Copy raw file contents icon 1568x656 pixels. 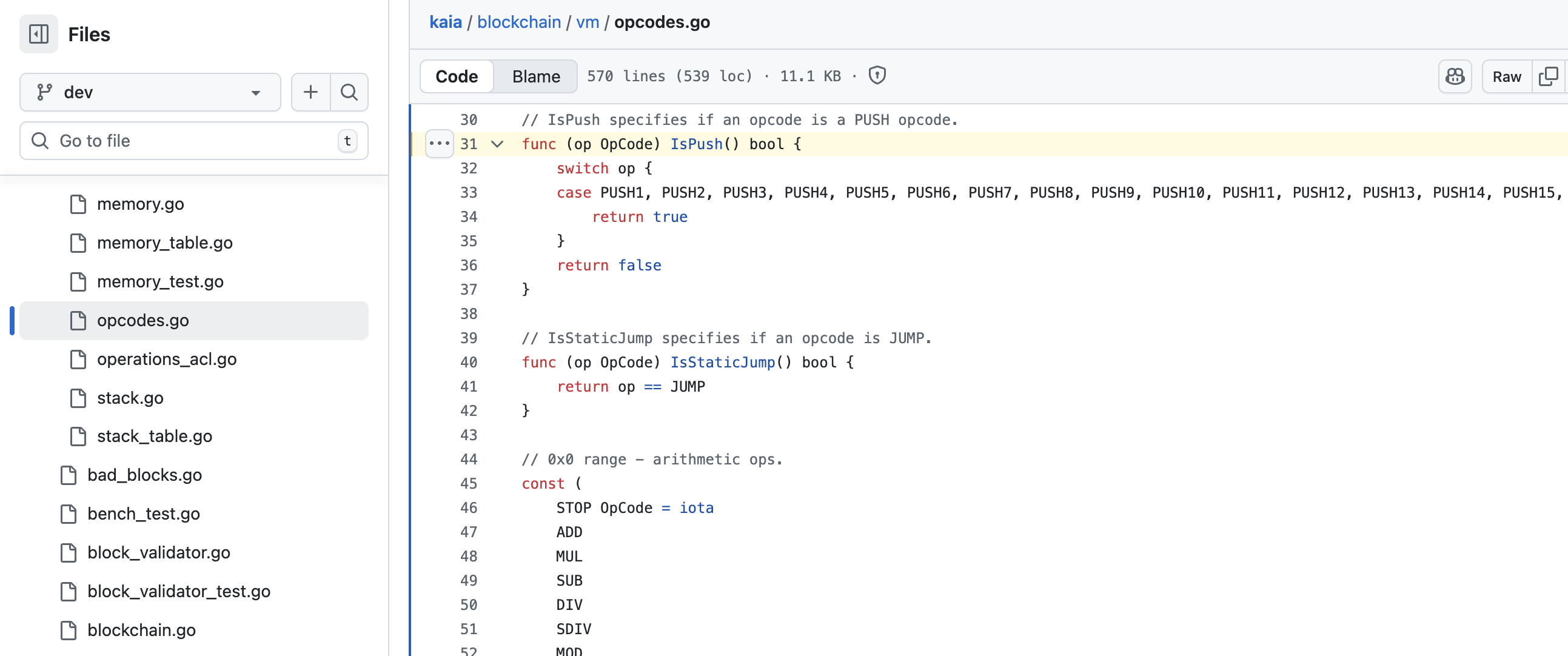point(1548,76)
